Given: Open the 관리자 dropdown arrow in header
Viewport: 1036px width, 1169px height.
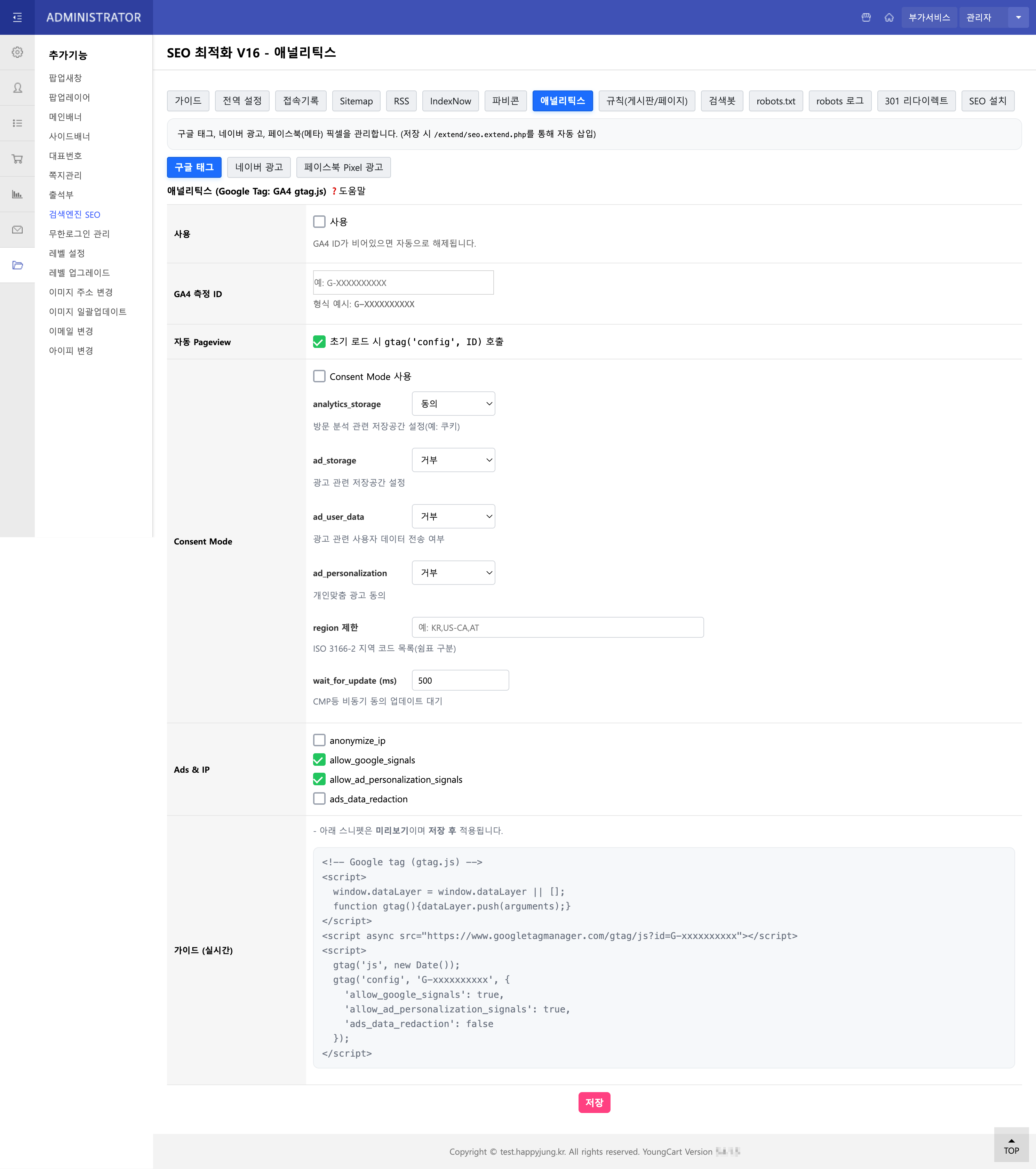Looking at the screenshot, I should tap(1018, 18).
